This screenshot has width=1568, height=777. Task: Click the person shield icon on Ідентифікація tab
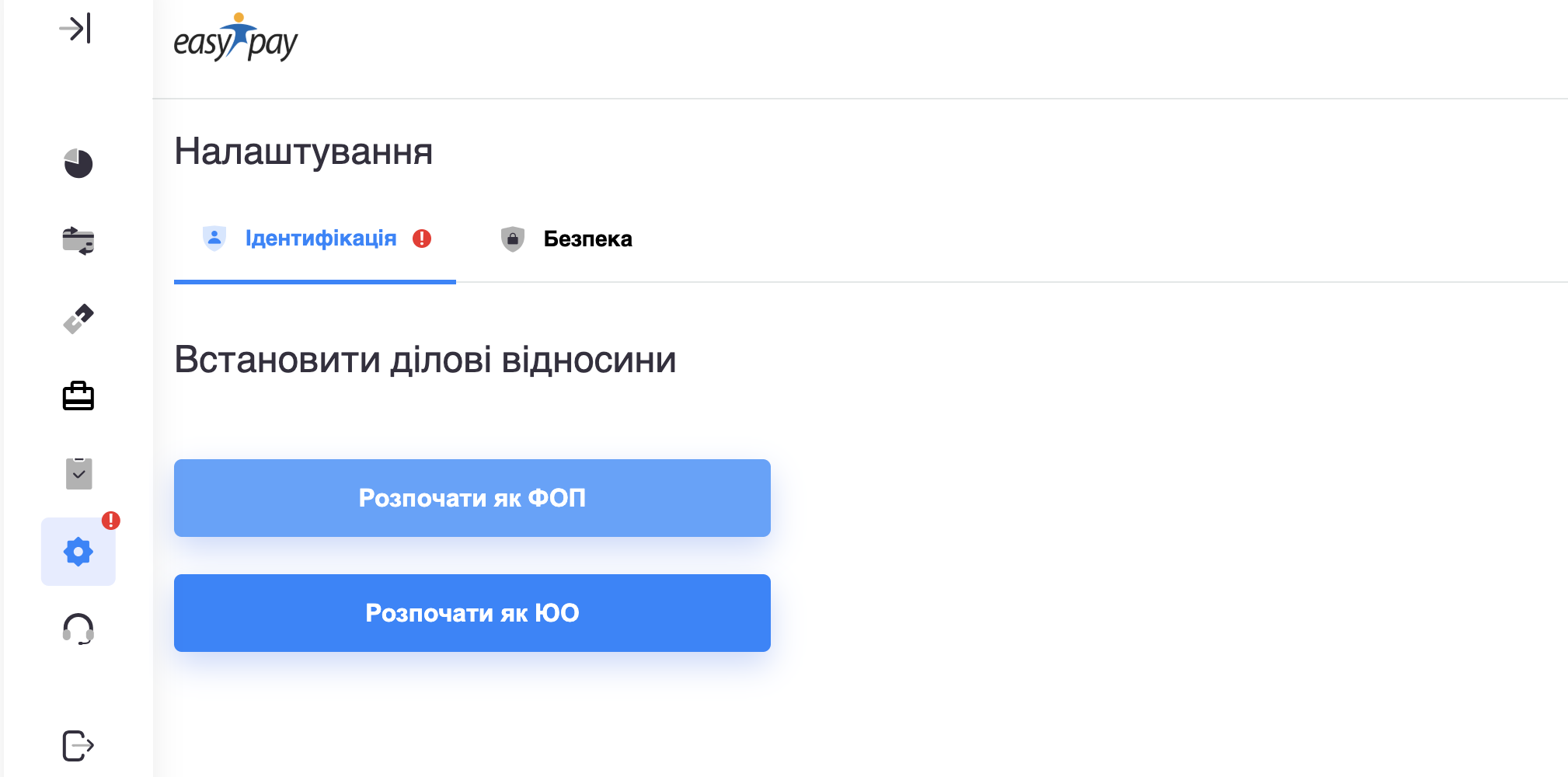[214, 239]
